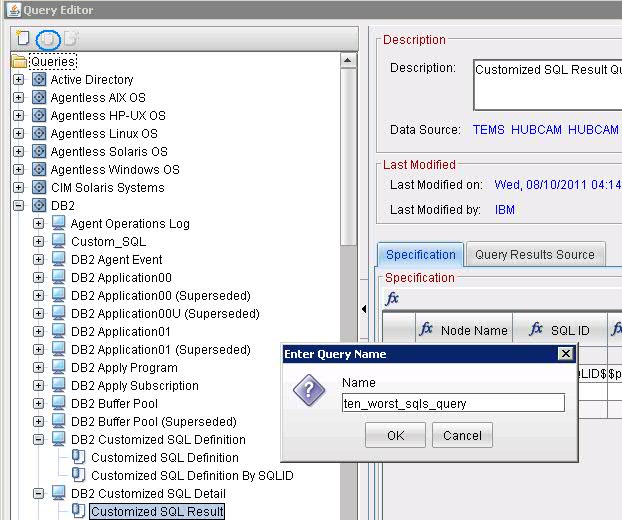Collapse DB2 Customized SQL Definition node
The height and width of the screenshot is (520, 622).
[x=38, y=439]
